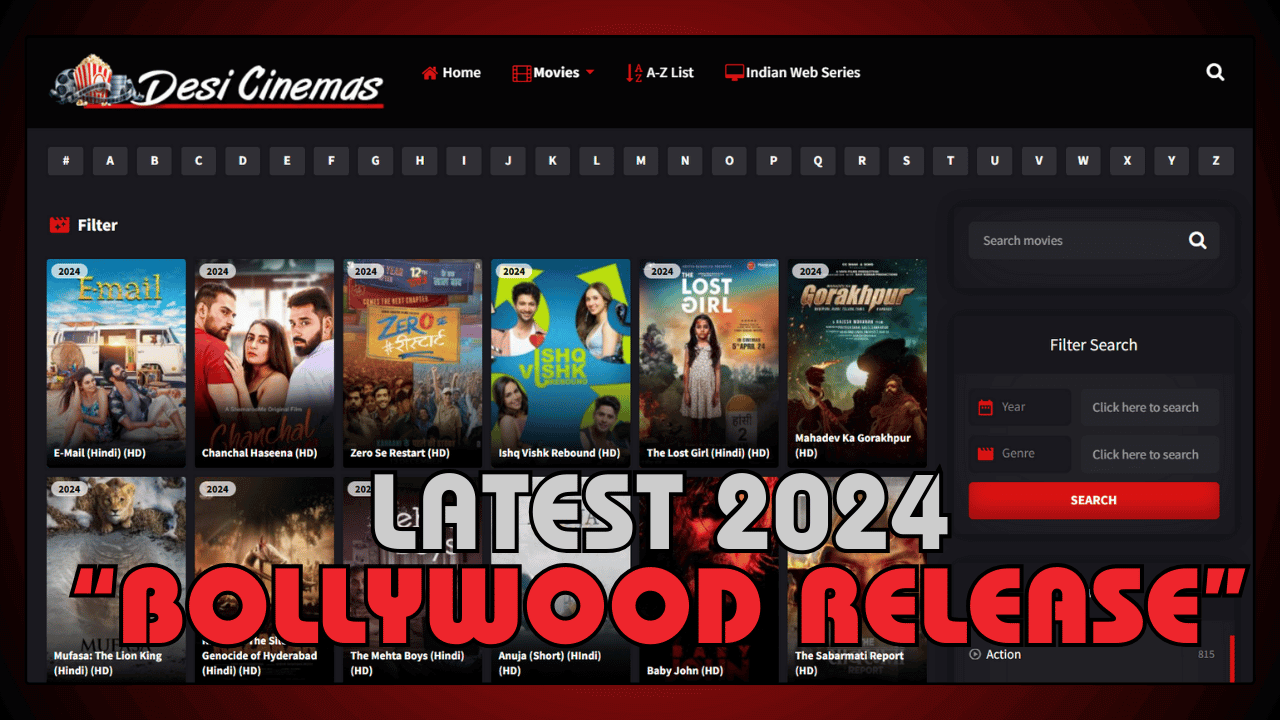The width and height of the screenshot is (1280, 720).
Task: Open Genocide of Hyderabad (Hindi) poster
Action: pos(264,580)
